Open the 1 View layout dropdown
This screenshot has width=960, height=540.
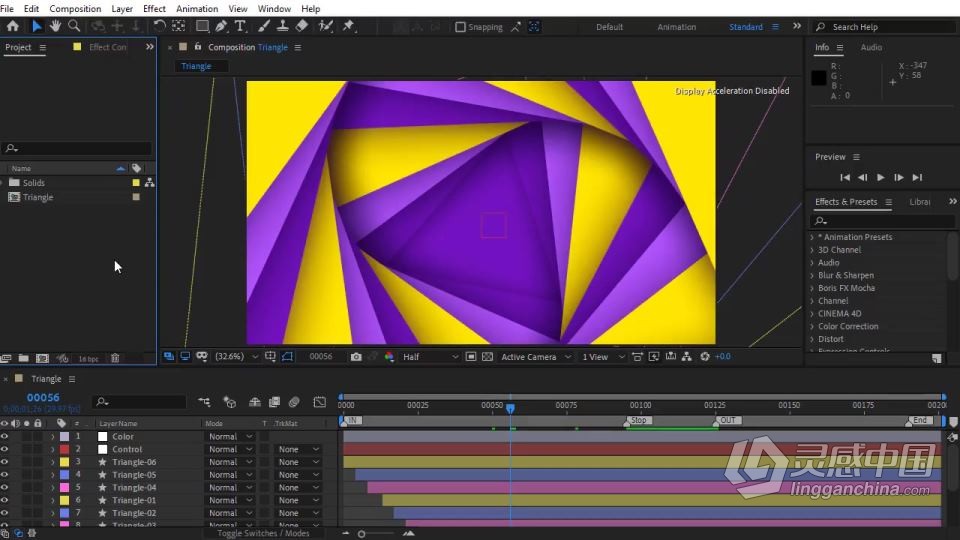coord(603,357)
